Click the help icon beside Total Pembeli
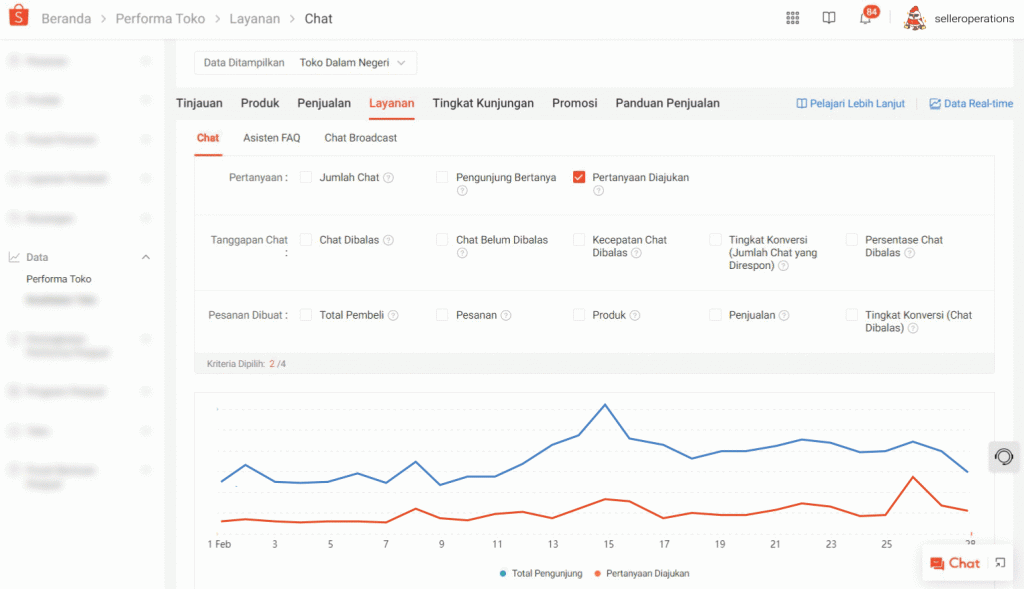Image resolution: width=1024 pixels, height=589 pixels. coord(393,316)
